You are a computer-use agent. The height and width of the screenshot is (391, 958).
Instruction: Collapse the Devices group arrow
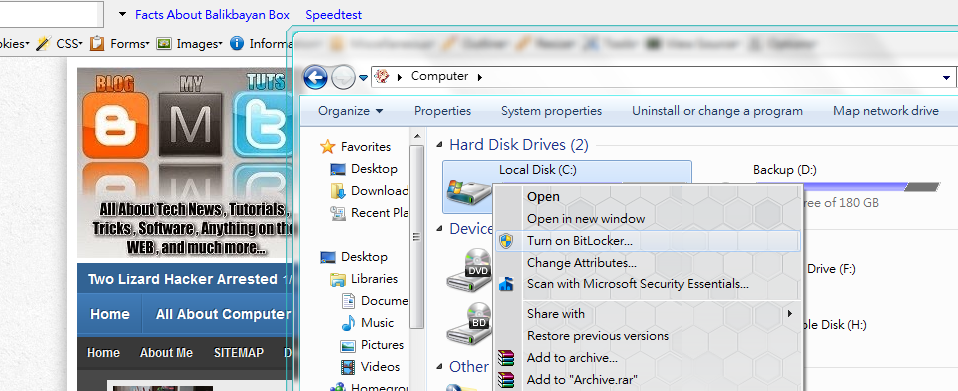coord(440,229)
